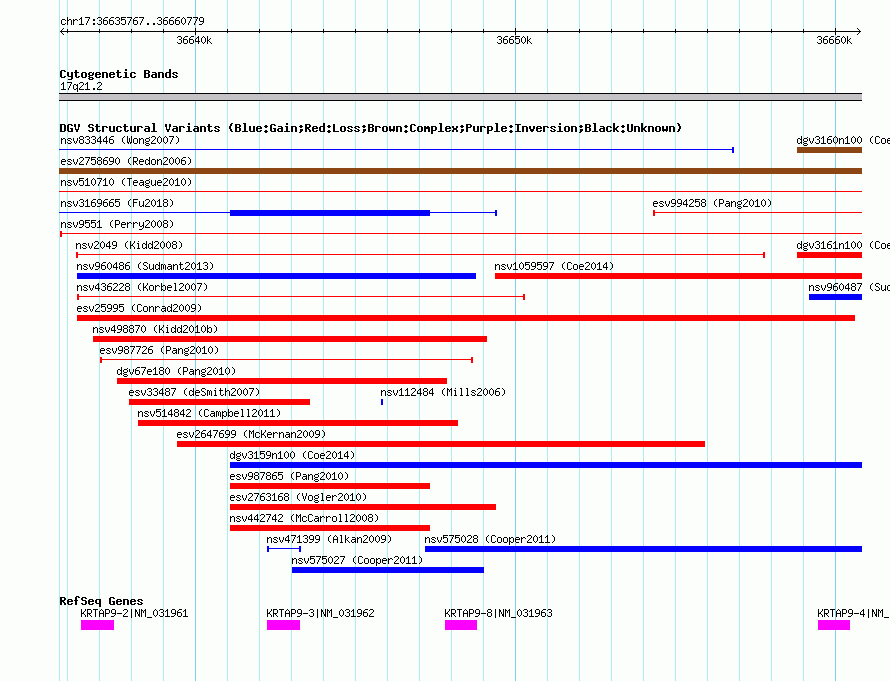This screenshot has height=681, width=890.
Task: Click the blue nsv960486 (Sudmant2013) gain bar
Action: tap(276, 276)
